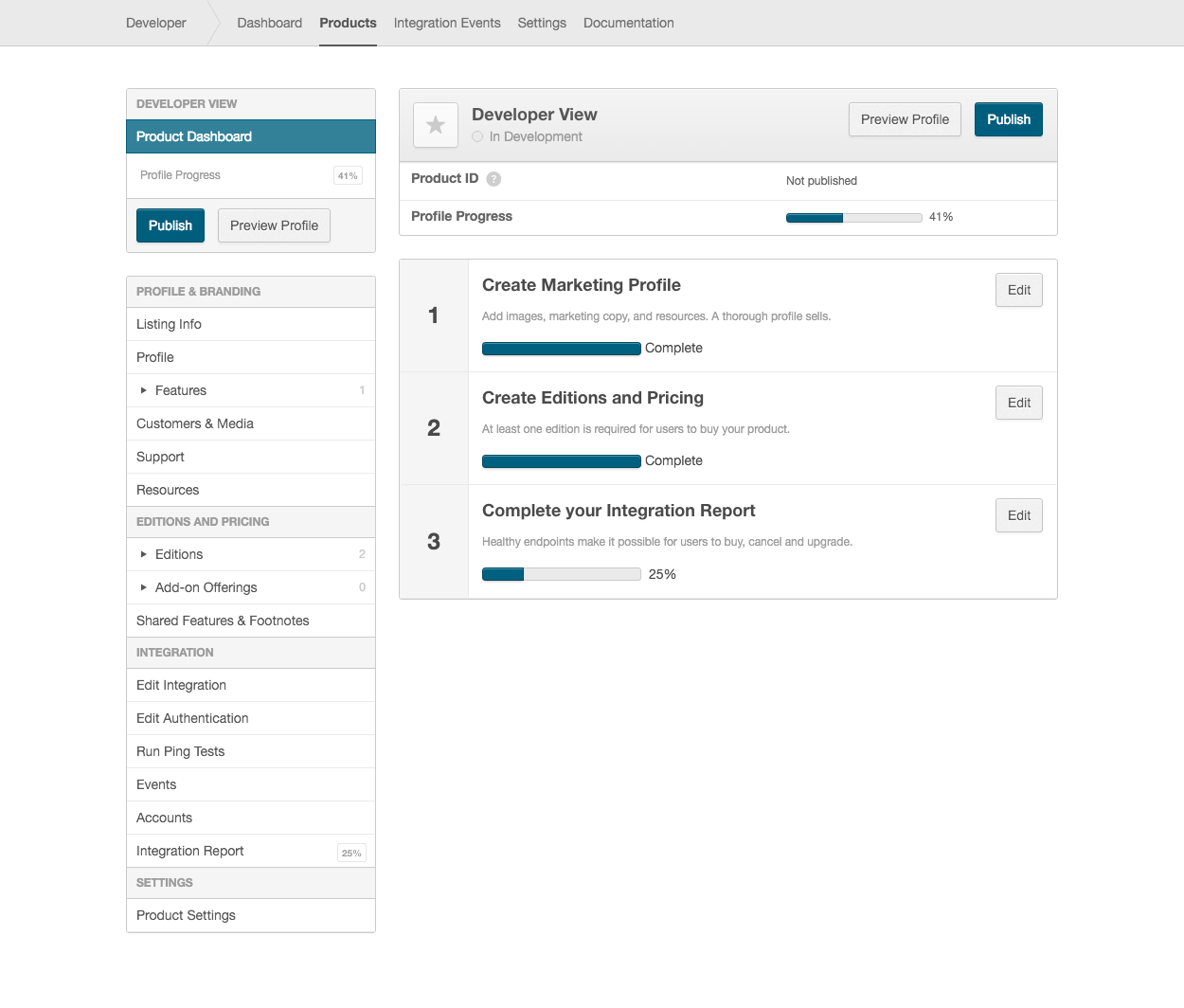Open Integration Report in sidebar
The height and width of the screenshot is (1008, 1184).
tap(251, 851)
